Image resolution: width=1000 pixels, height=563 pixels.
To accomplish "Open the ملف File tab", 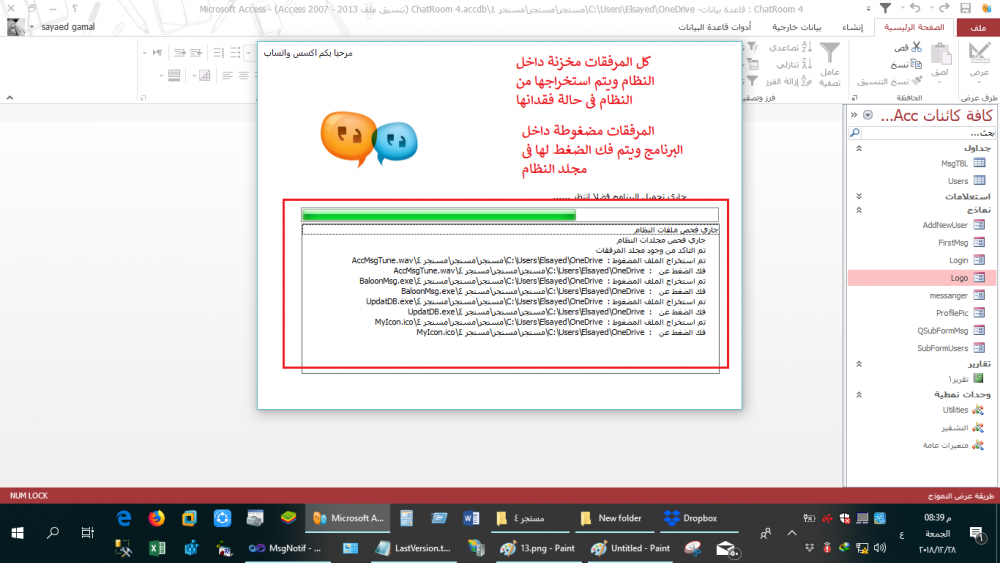I will click(978, 27).
